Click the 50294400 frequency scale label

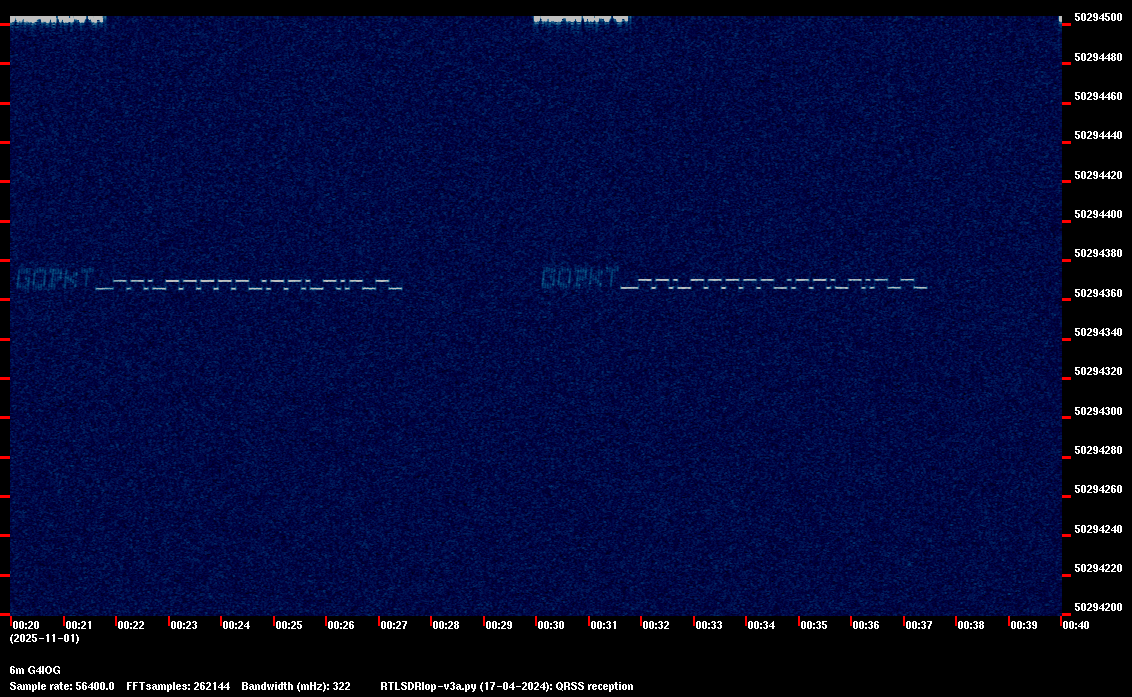click(x=1097, y=214)
